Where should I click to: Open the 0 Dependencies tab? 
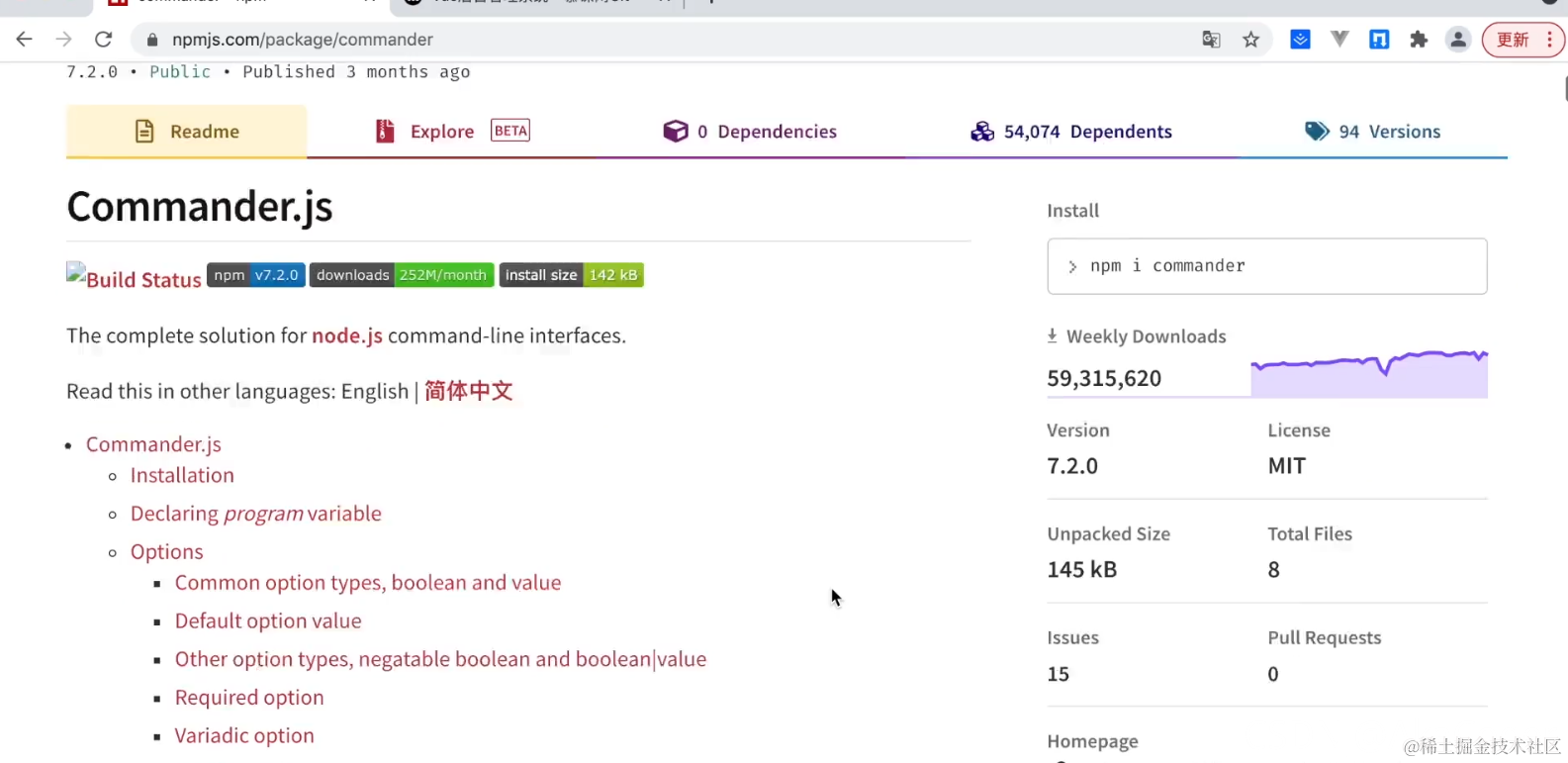[x=750, y=132]
